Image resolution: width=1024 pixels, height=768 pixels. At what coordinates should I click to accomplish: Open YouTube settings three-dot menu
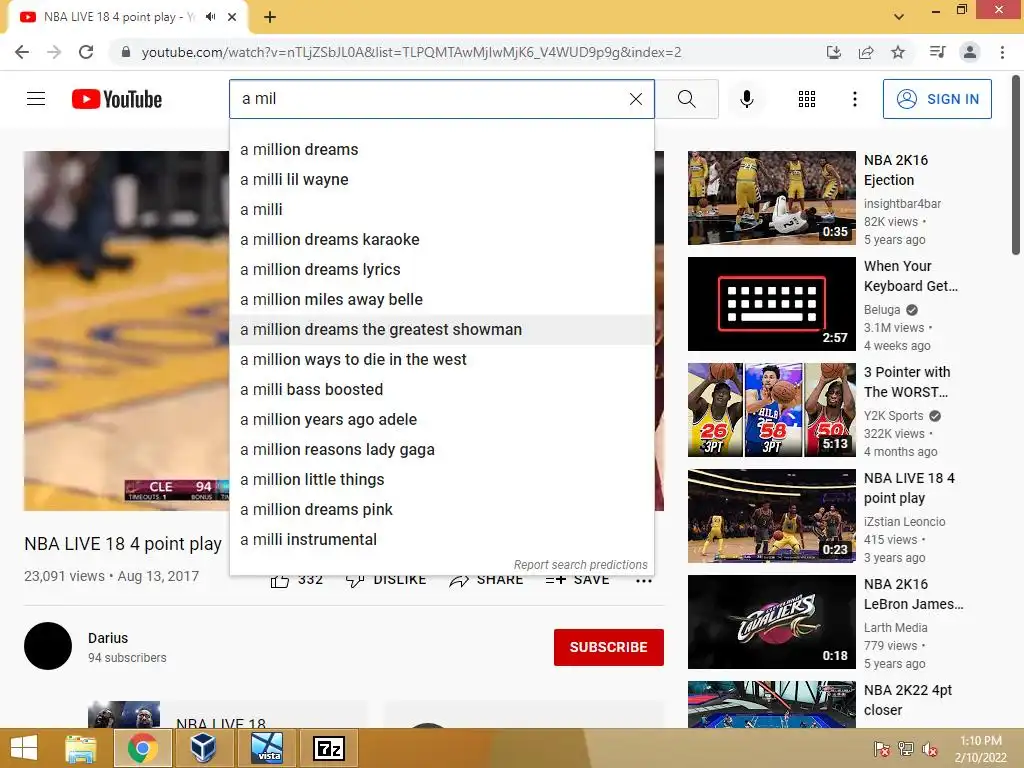pyautogui.click(x=854, y=99)
